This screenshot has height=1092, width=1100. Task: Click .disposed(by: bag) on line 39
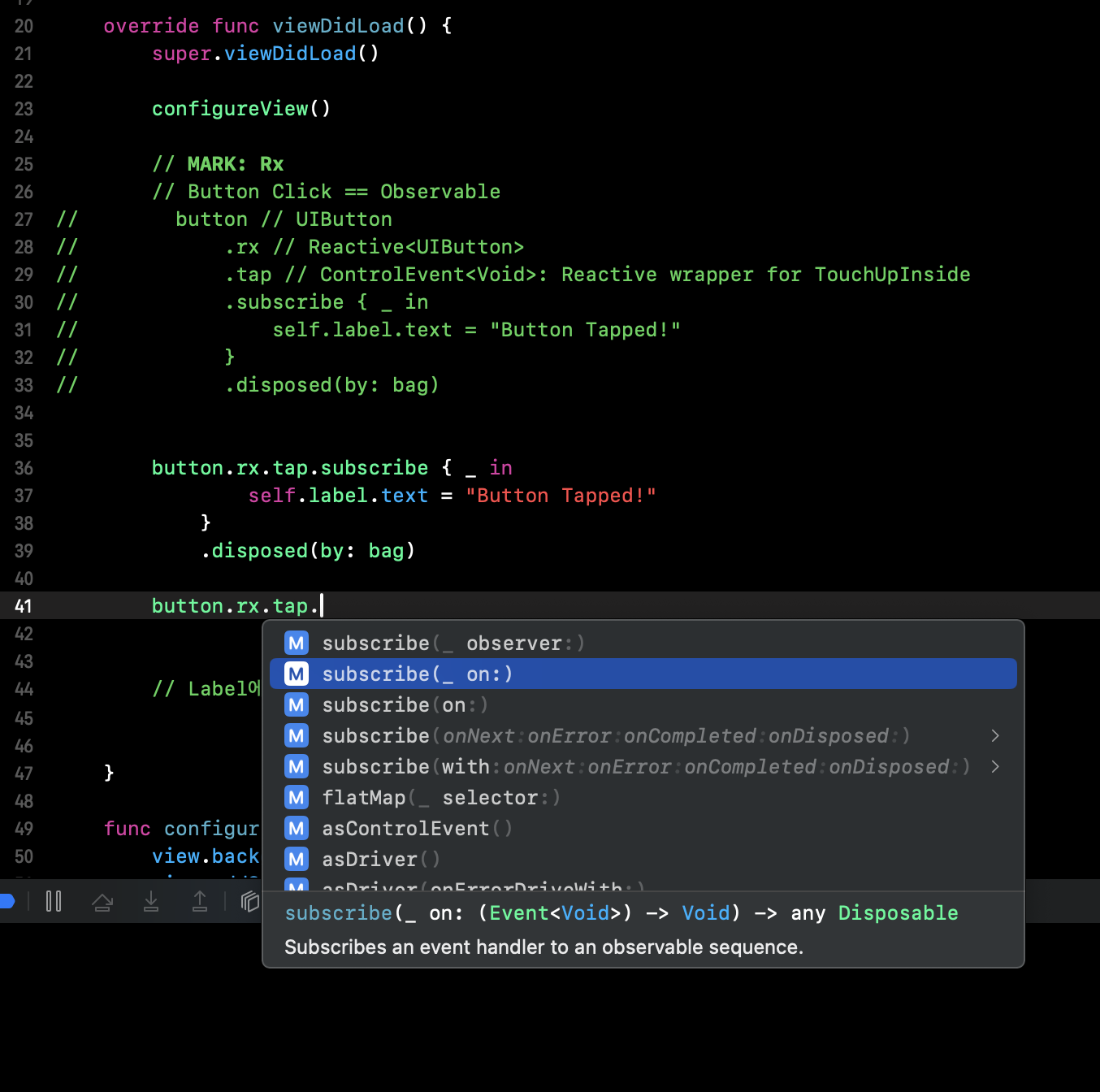[x=308, y=551]
